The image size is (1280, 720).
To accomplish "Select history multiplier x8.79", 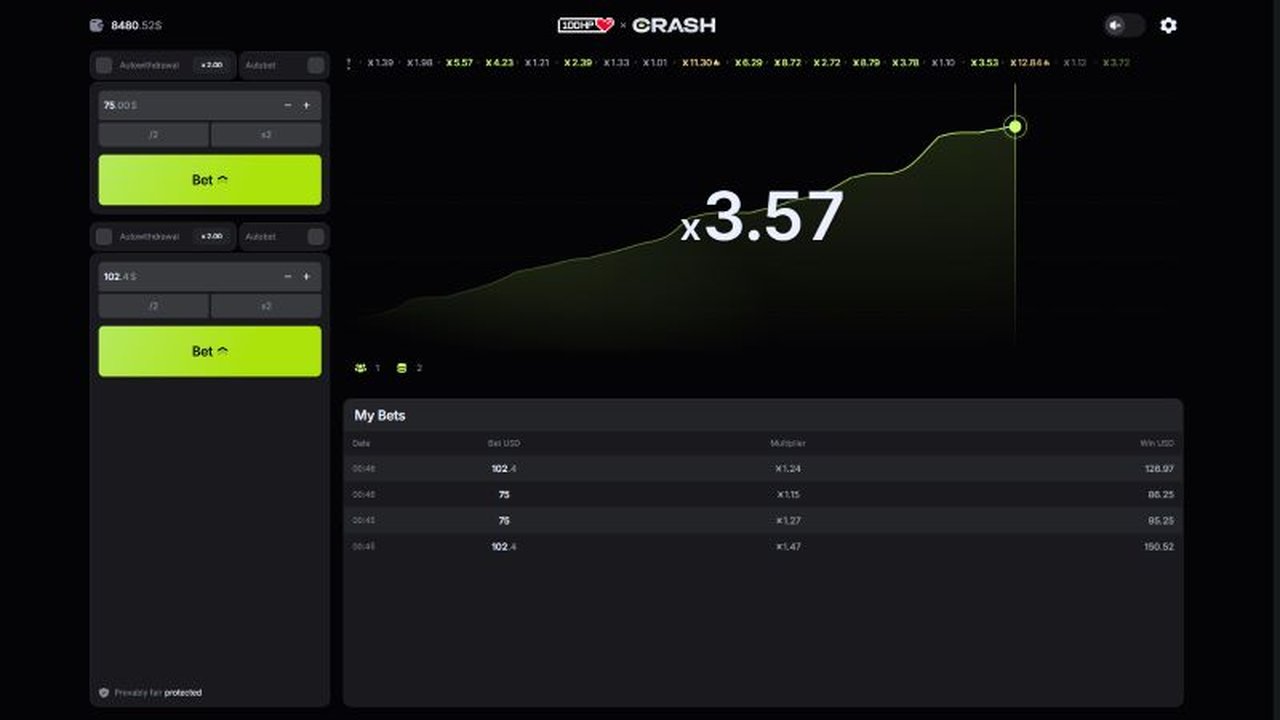I will [866, 63].
